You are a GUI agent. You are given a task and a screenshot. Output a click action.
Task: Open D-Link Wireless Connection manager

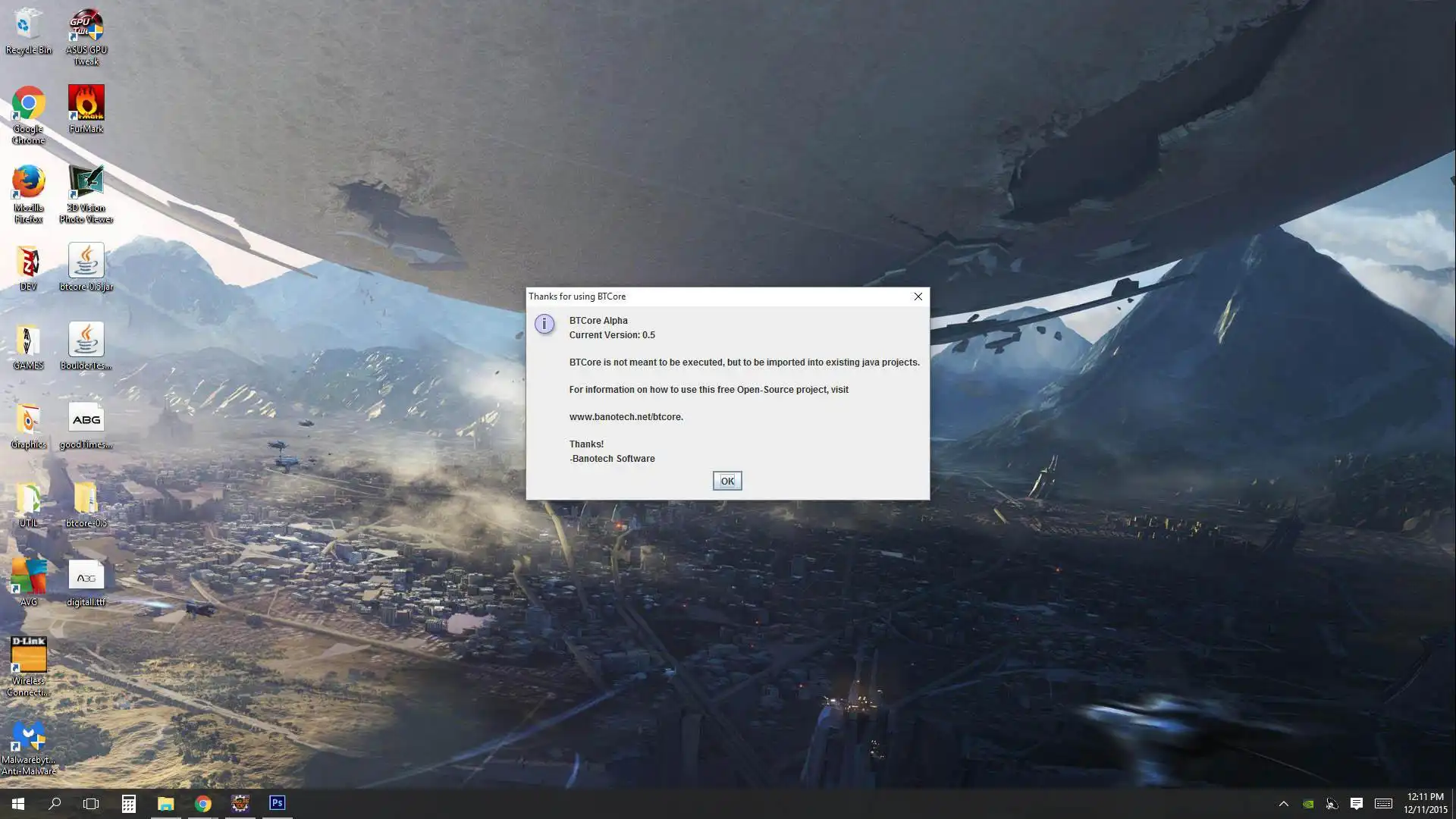click(27, 654)
